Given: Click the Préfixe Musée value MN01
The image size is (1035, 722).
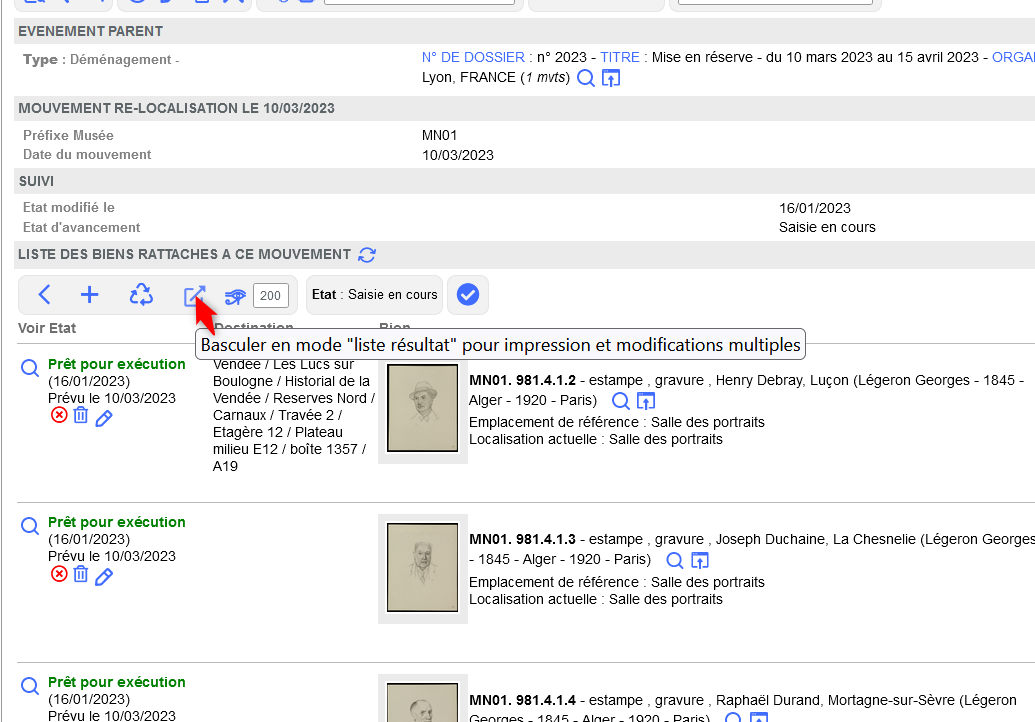Looking at the screenshot, I should pyautogui.click(x=440, y=135).
